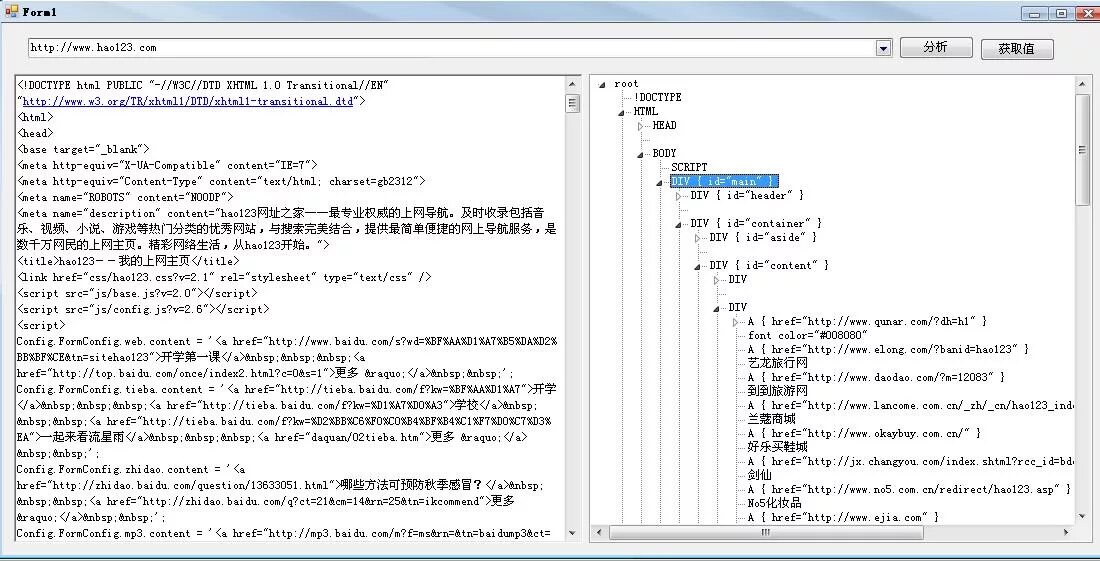Click the <title>hao123 source line
The height and width of the screenshot is (561, 1100).
[x=128, y=261]
